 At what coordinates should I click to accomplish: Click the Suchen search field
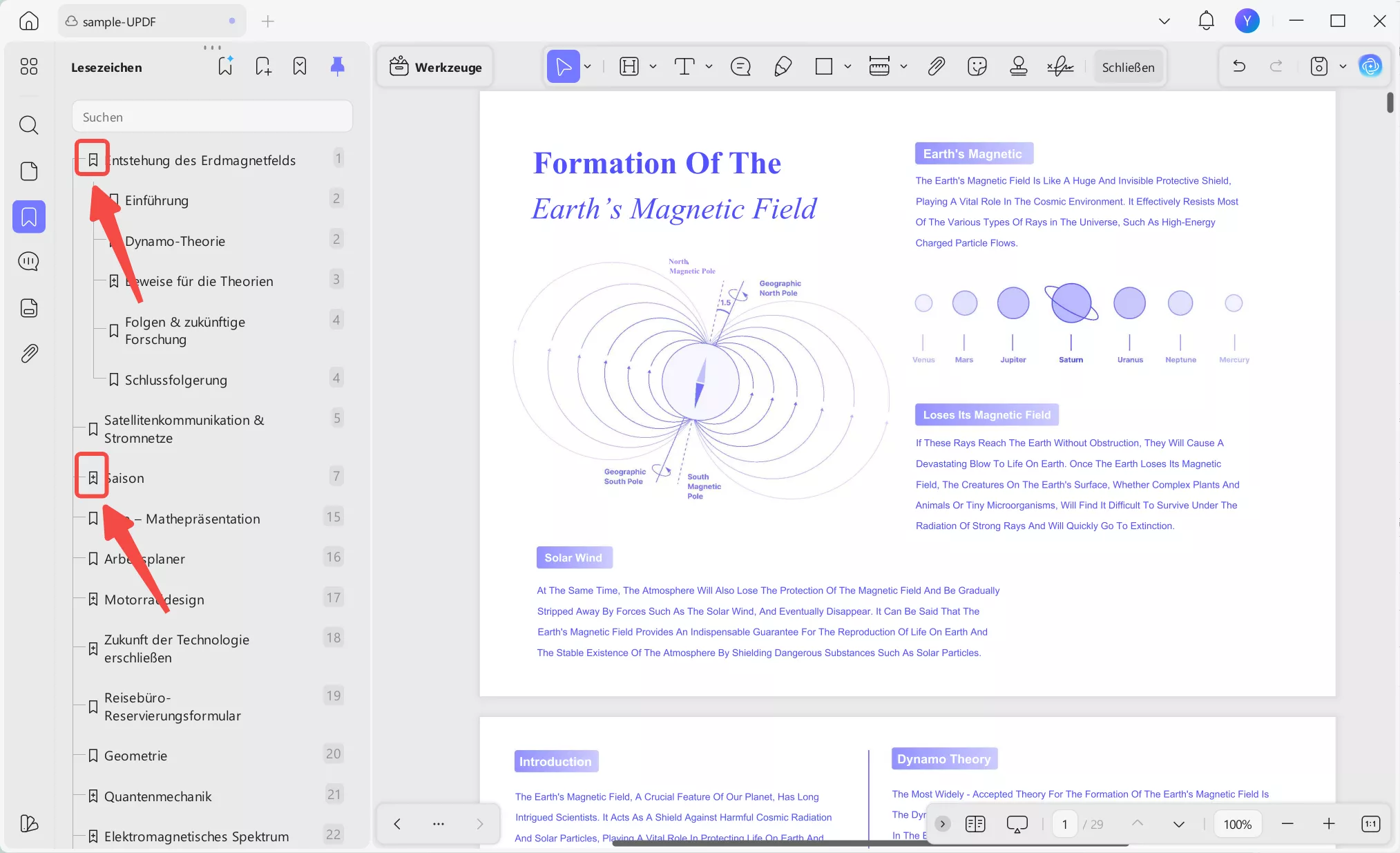tap(212, 117)
